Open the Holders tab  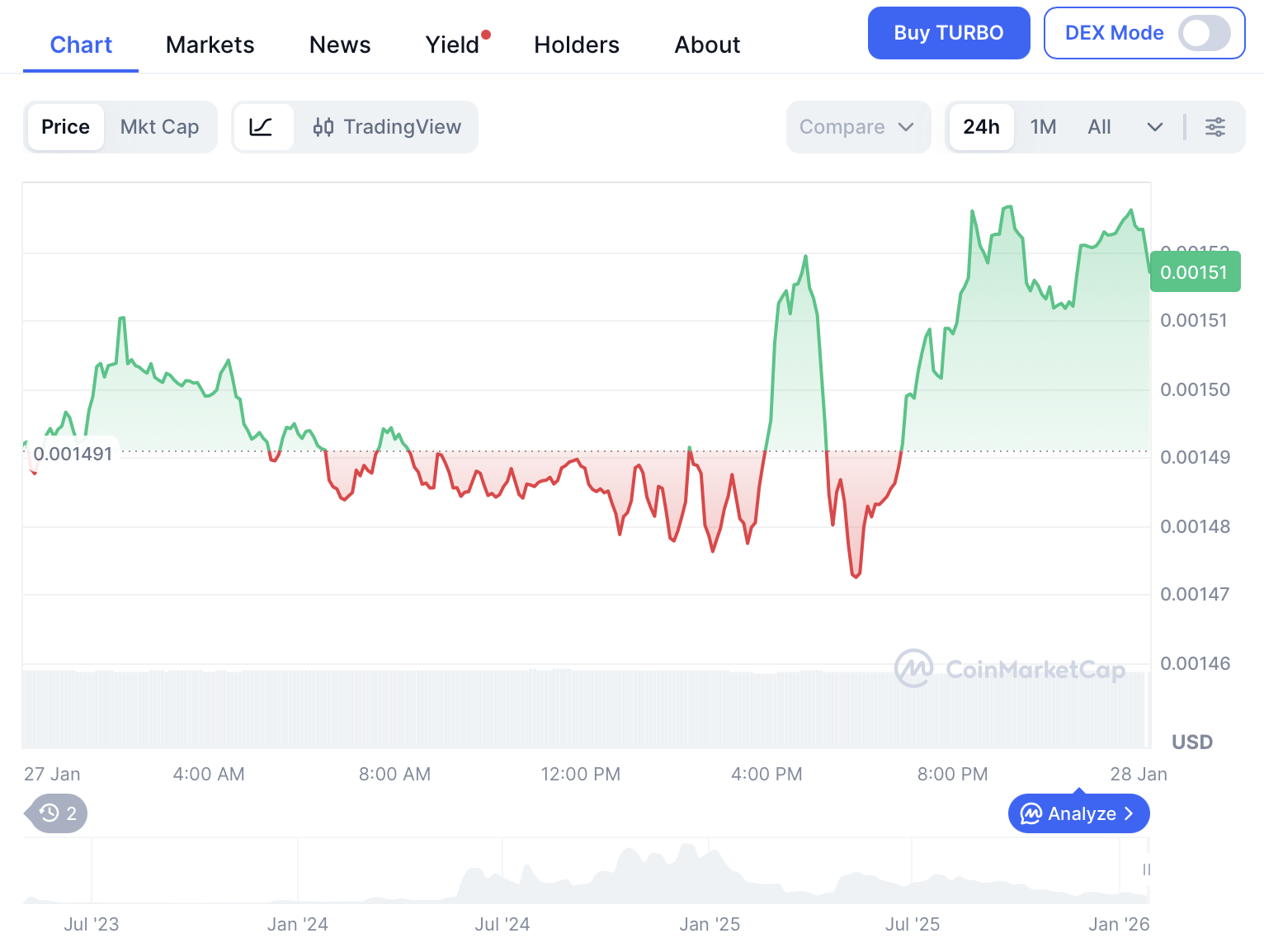point(576,45)
